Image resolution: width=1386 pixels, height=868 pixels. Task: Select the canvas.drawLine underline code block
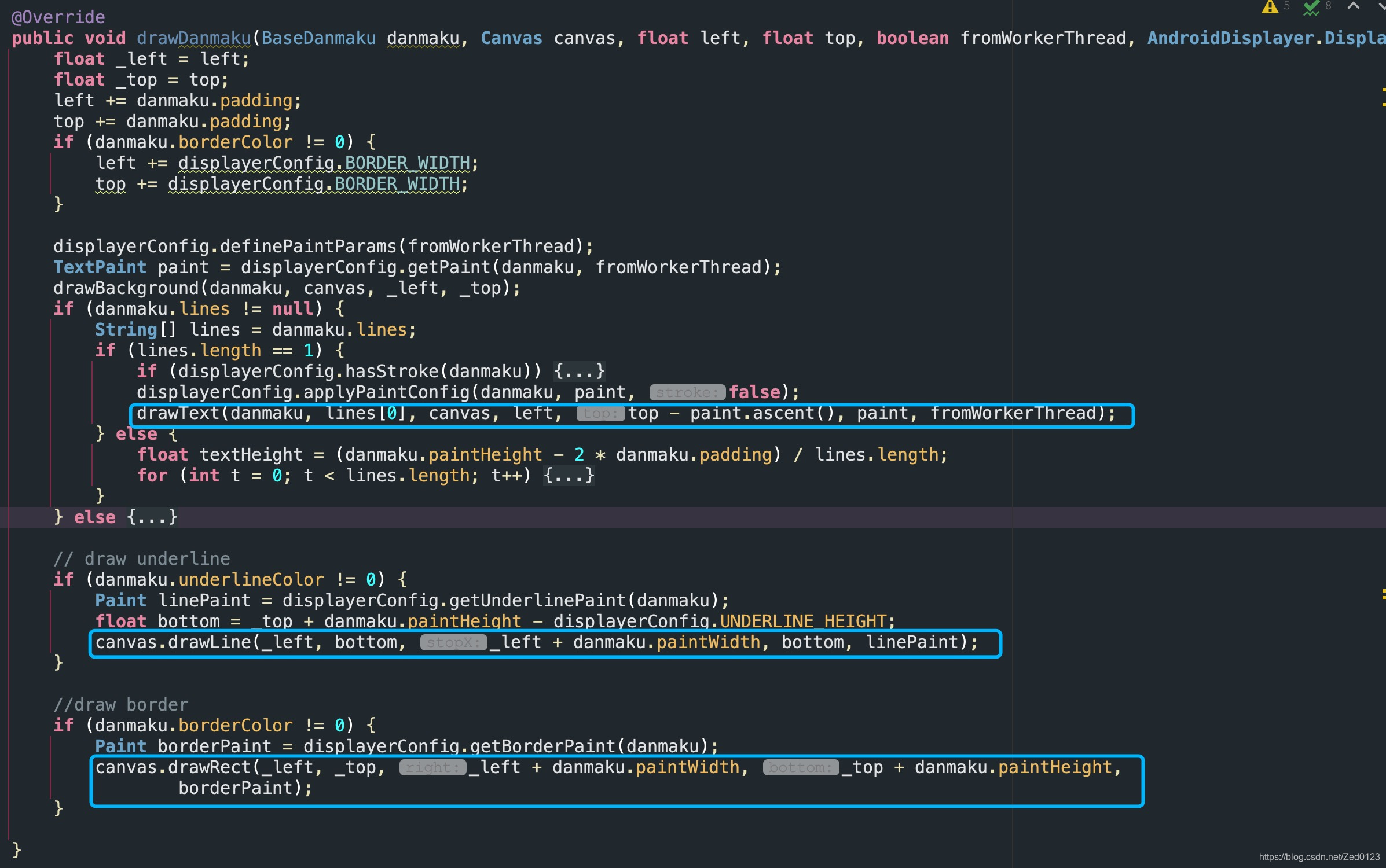point(540,642)
